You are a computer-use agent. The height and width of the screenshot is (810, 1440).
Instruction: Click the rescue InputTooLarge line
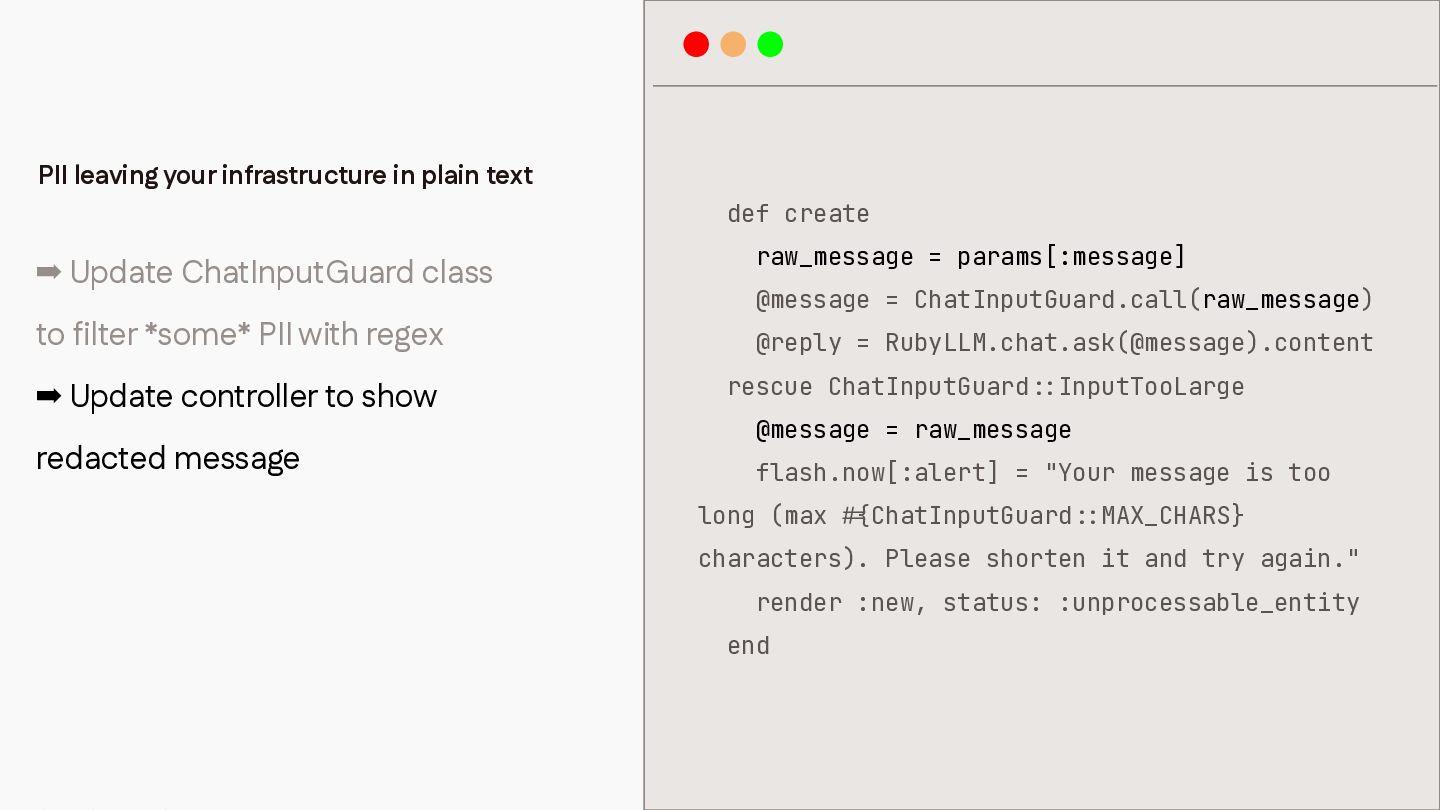pos(986,387)
